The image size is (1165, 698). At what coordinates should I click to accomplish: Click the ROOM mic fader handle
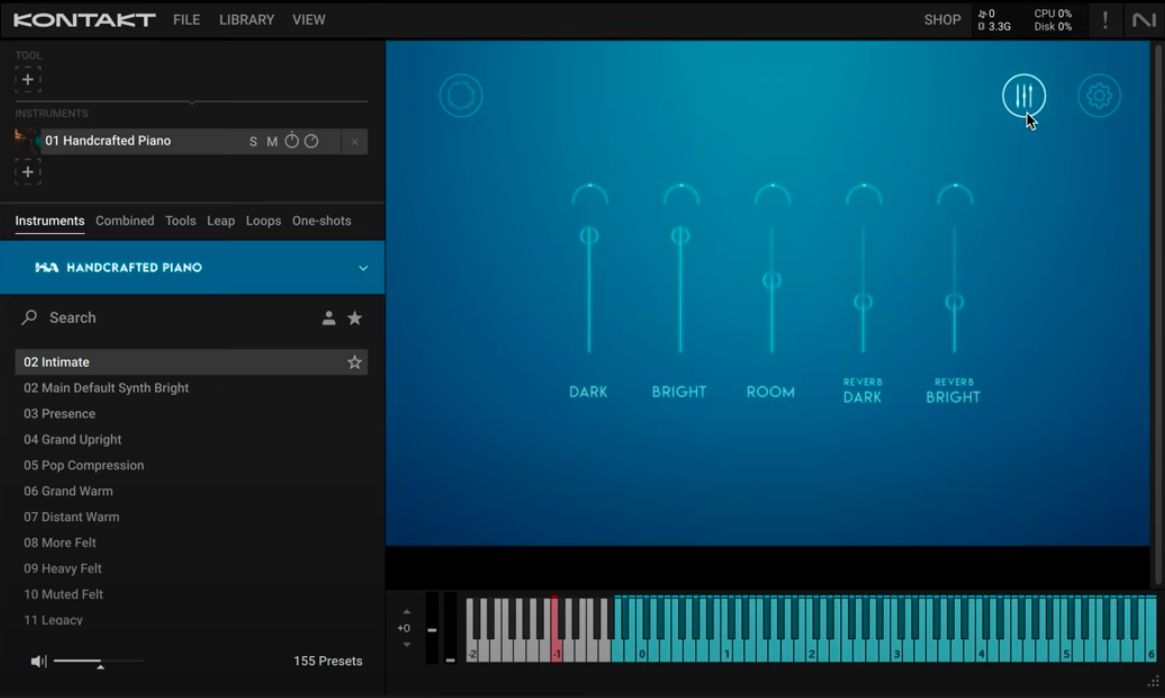point(772,280)
